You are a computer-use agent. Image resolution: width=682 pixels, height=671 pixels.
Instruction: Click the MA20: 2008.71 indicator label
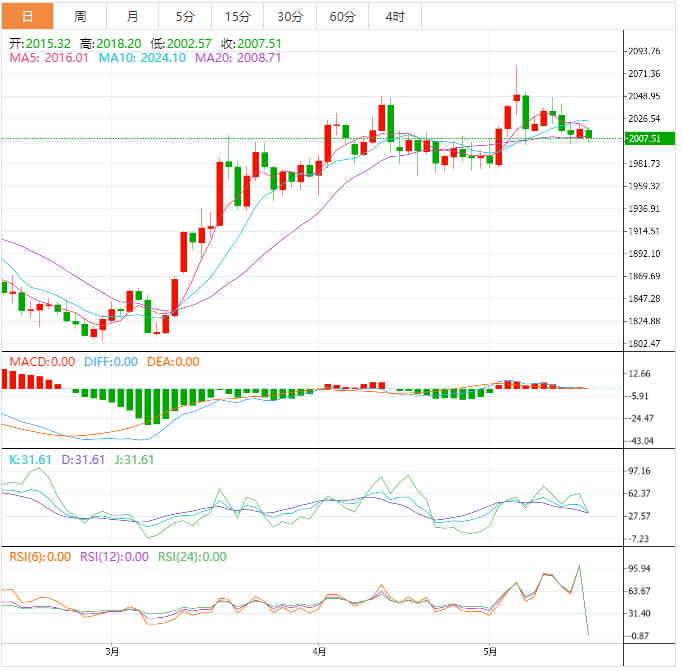(x=238, y=58)
